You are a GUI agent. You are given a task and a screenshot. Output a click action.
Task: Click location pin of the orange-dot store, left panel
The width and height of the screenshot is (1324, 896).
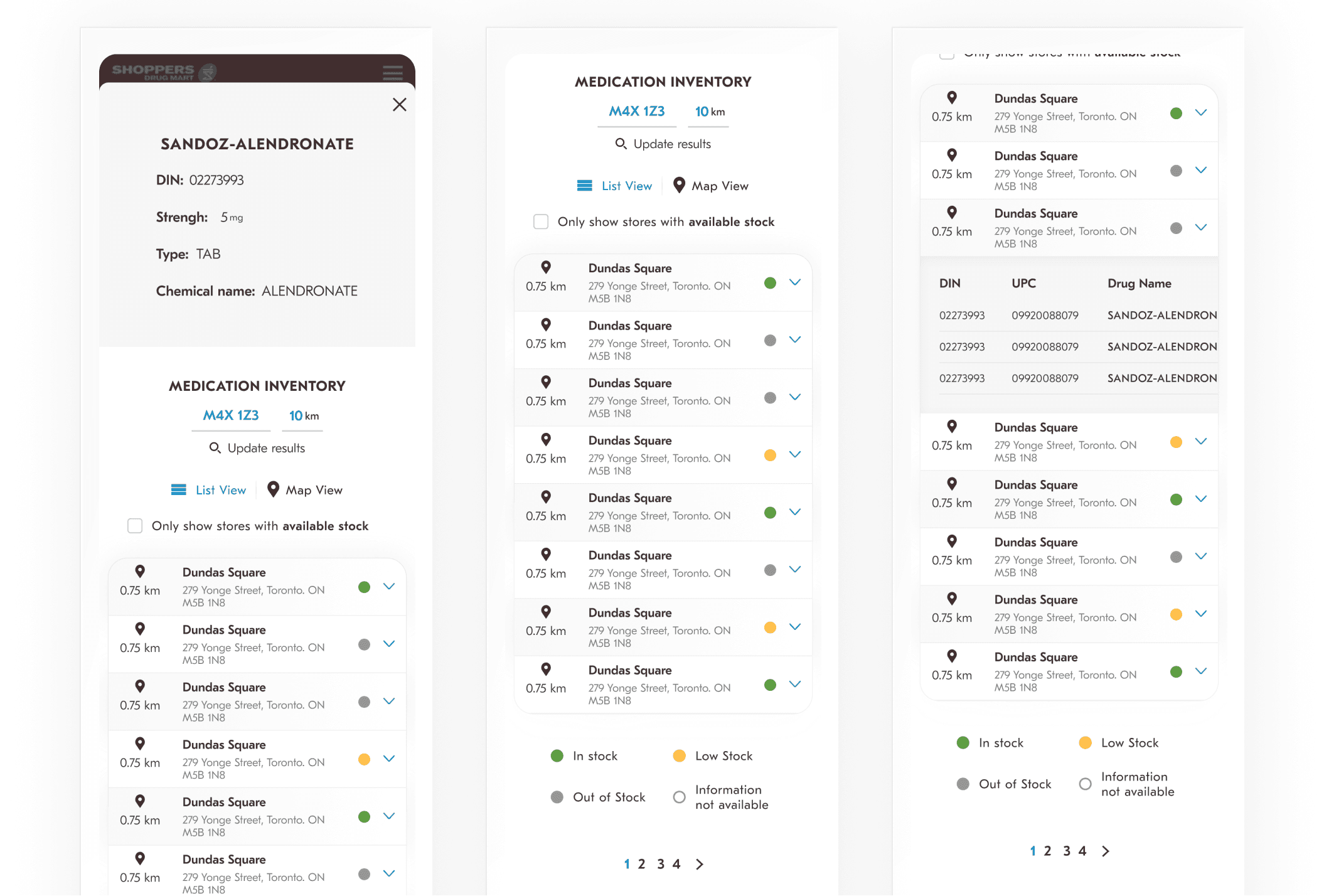[x=140, y=744]
